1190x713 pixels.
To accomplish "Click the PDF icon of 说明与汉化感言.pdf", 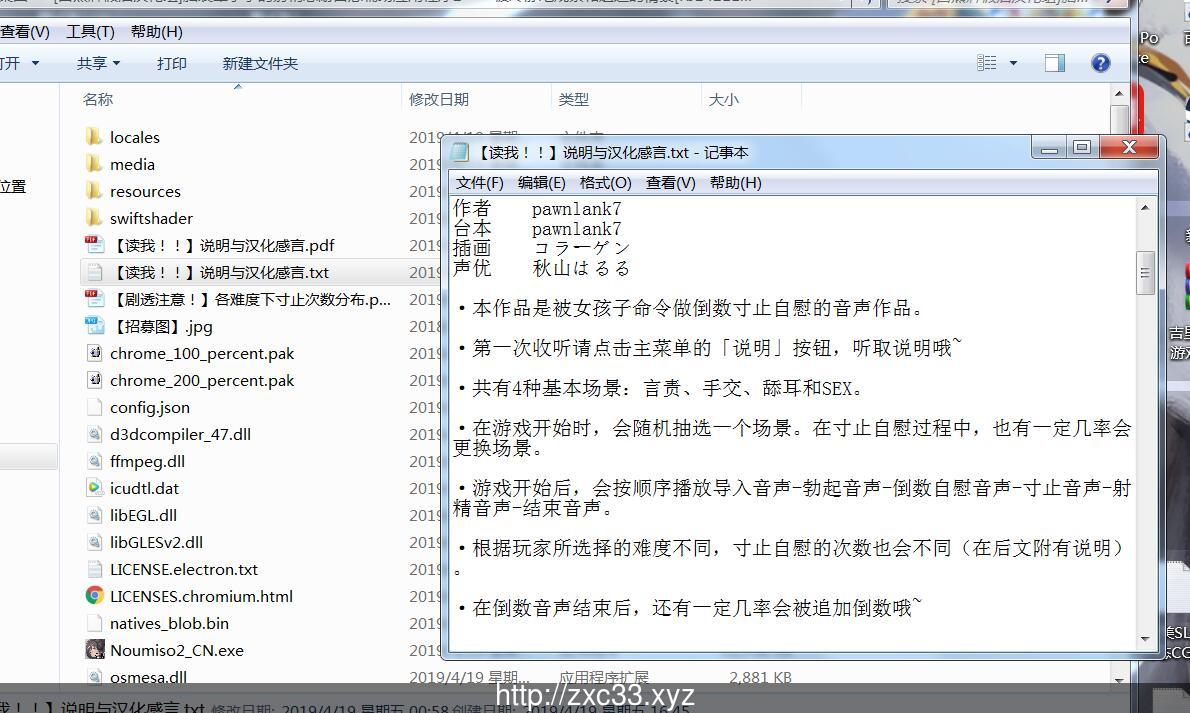I will [94, 244].
